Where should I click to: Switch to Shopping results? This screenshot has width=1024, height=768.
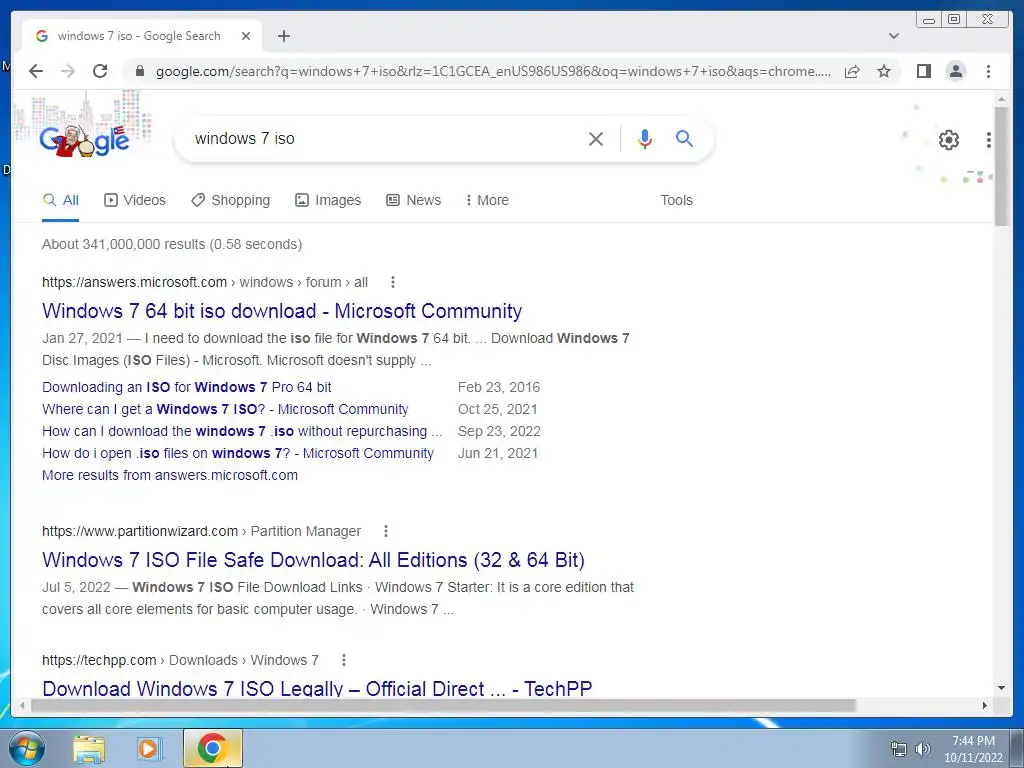tap(231, 200)
